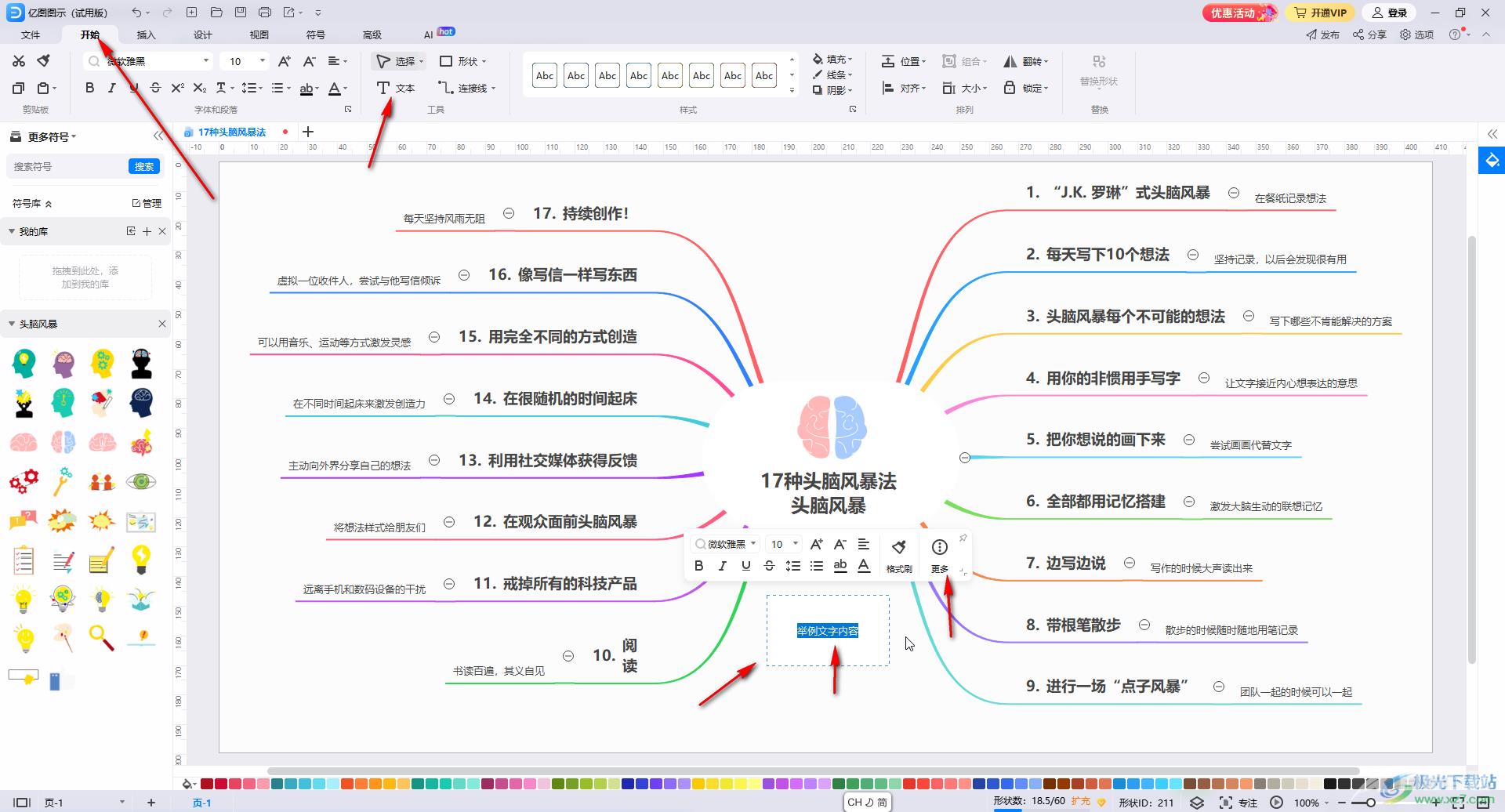Open the line spacing dropdown in ribbon
The height and width of the screenshot is (812, 1505).
(252, 88)
